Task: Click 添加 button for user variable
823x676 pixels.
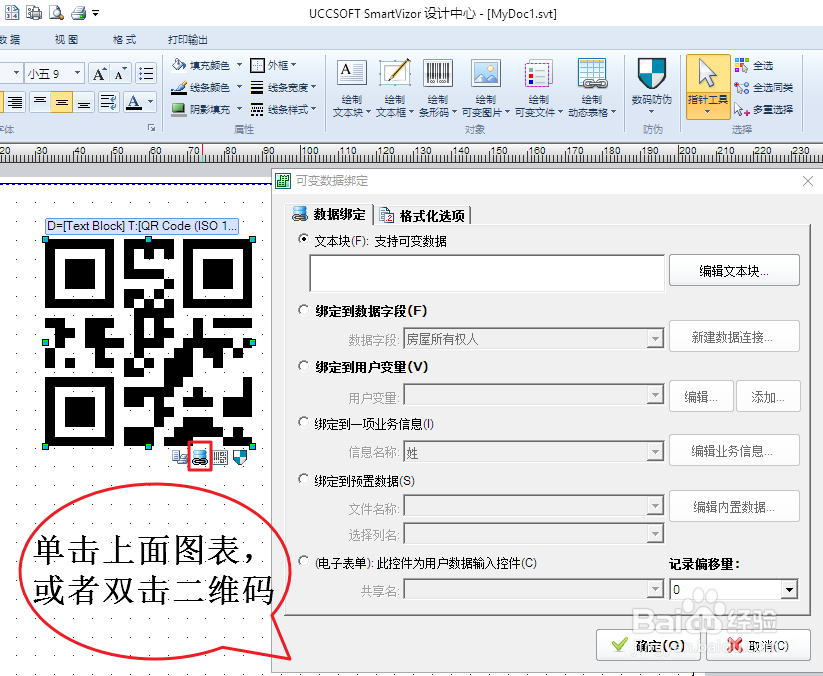Action: point(768,396)
